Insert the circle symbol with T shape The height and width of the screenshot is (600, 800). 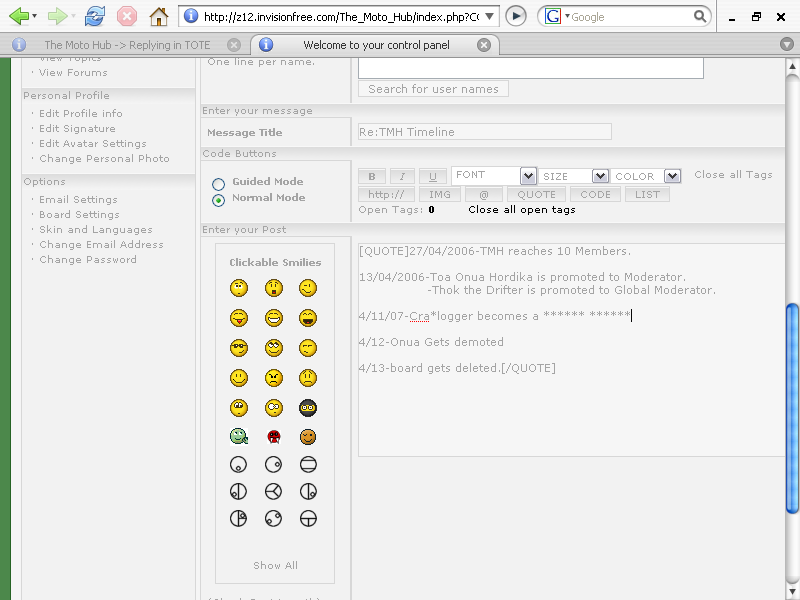[x=308, y=518]
